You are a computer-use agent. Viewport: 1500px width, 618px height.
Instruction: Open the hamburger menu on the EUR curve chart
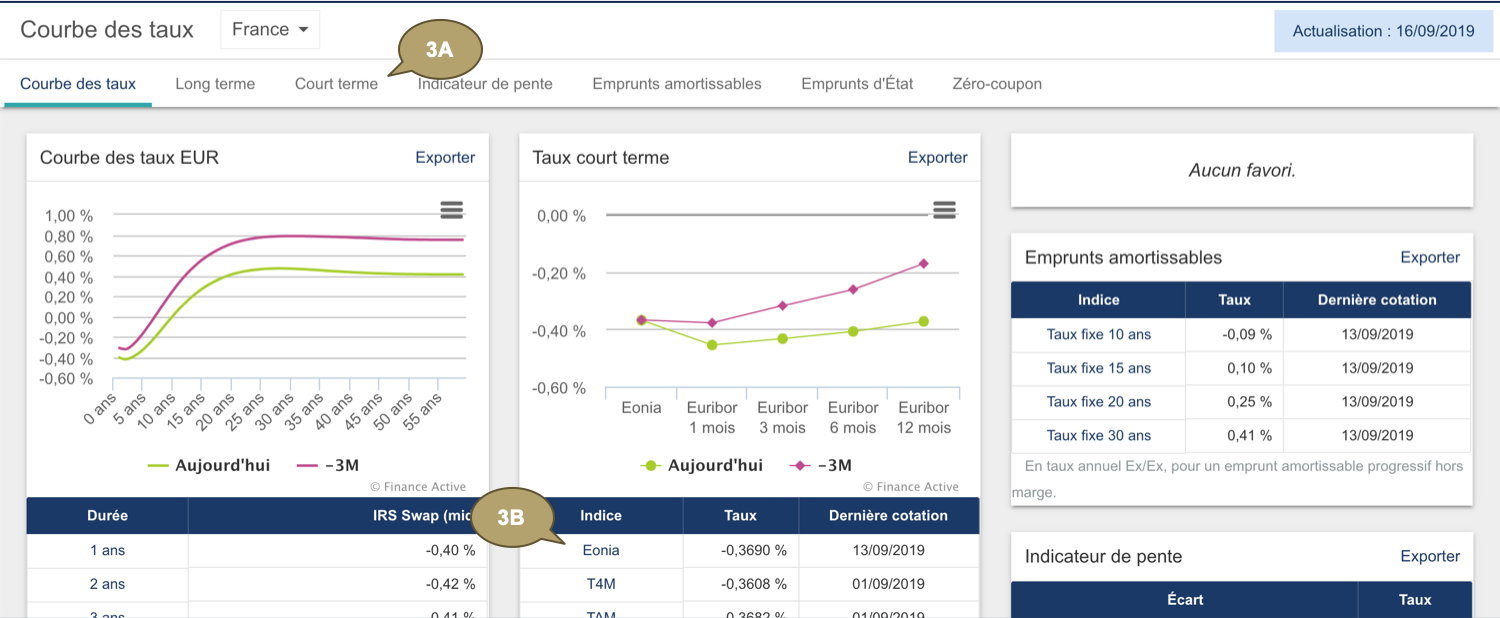[451, 209]
